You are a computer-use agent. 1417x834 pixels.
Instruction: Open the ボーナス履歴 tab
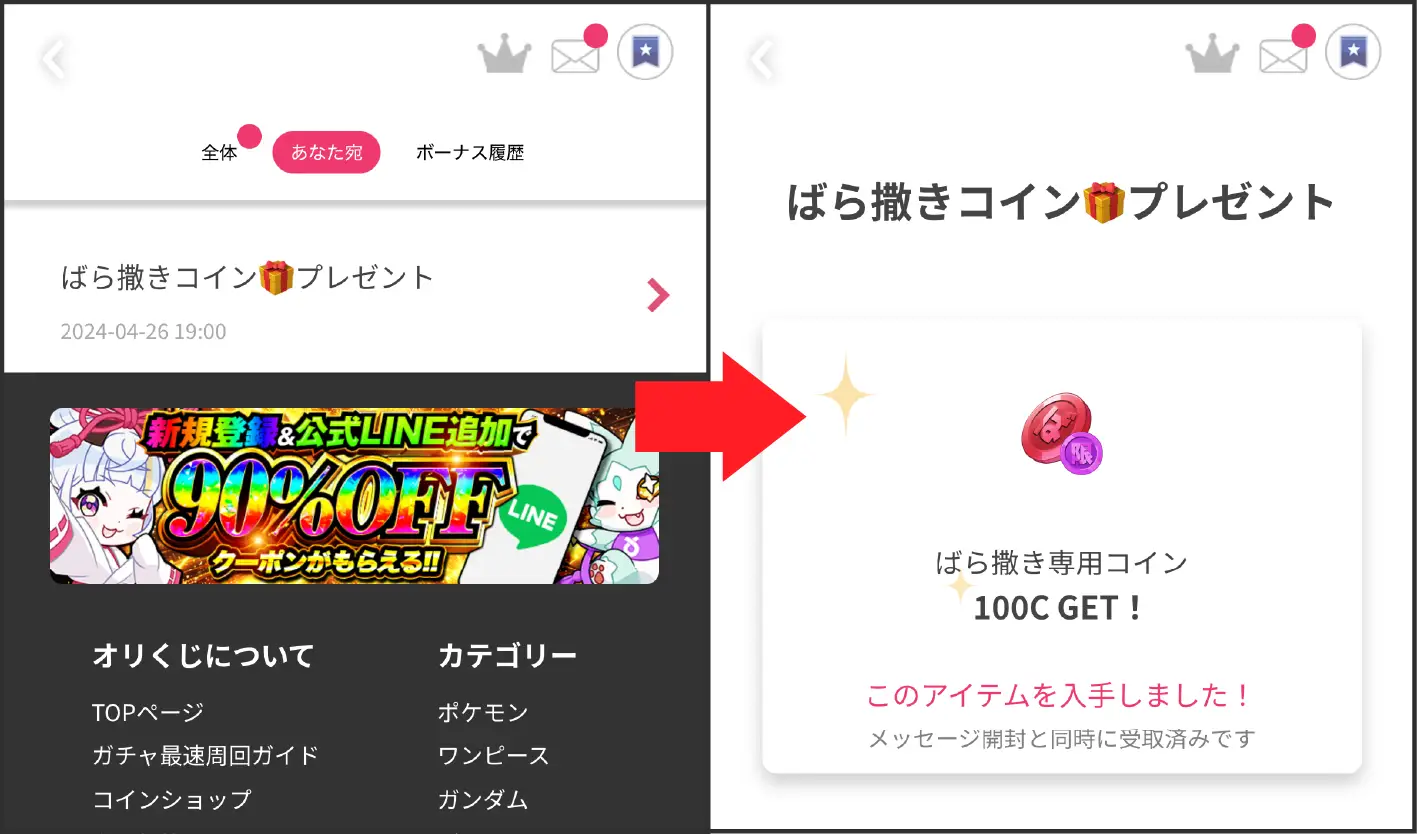(470, 153)
